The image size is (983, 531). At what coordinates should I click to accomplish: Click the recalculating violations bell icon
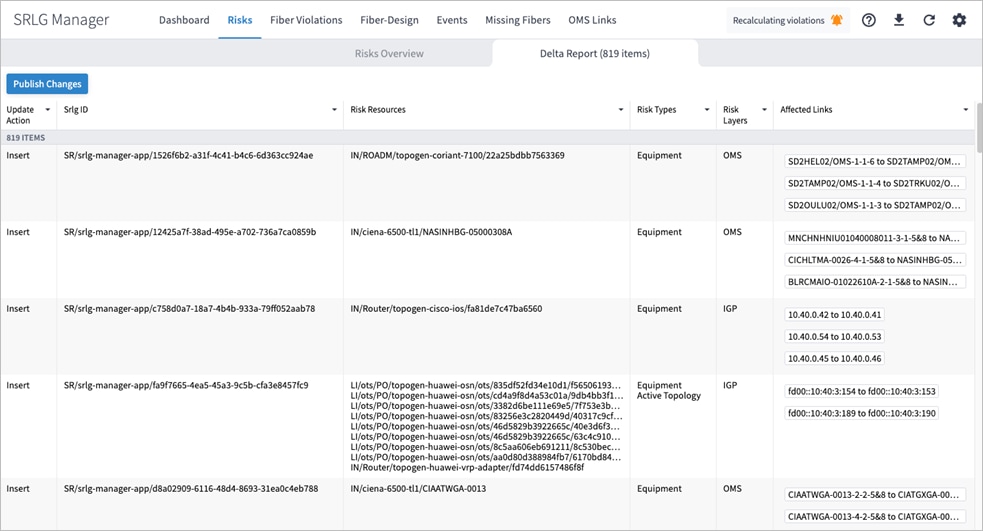click(836, 20)
